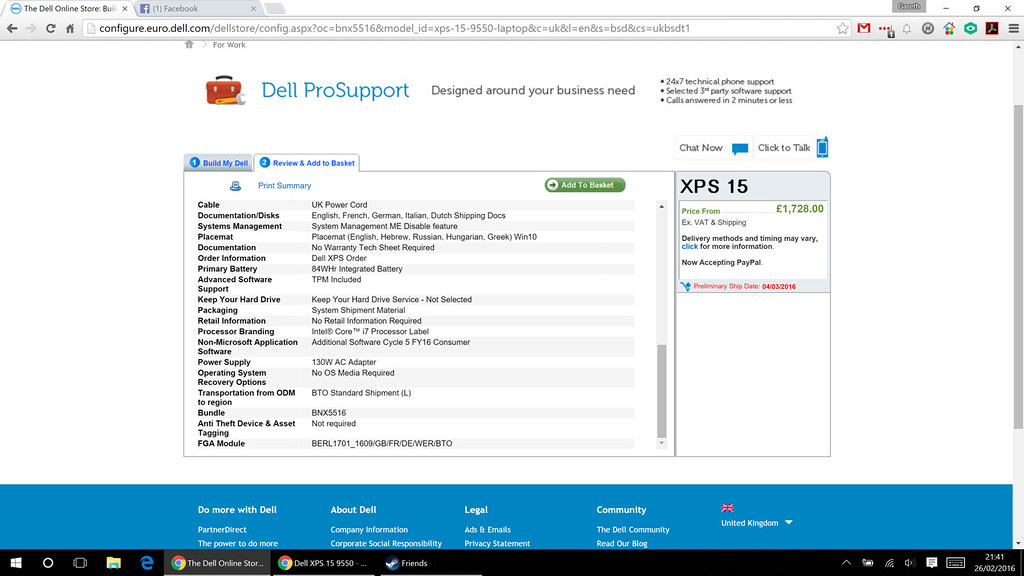Open the green shield extension icon
This screenshot has height=576, width=1024.
coord(970,28)
